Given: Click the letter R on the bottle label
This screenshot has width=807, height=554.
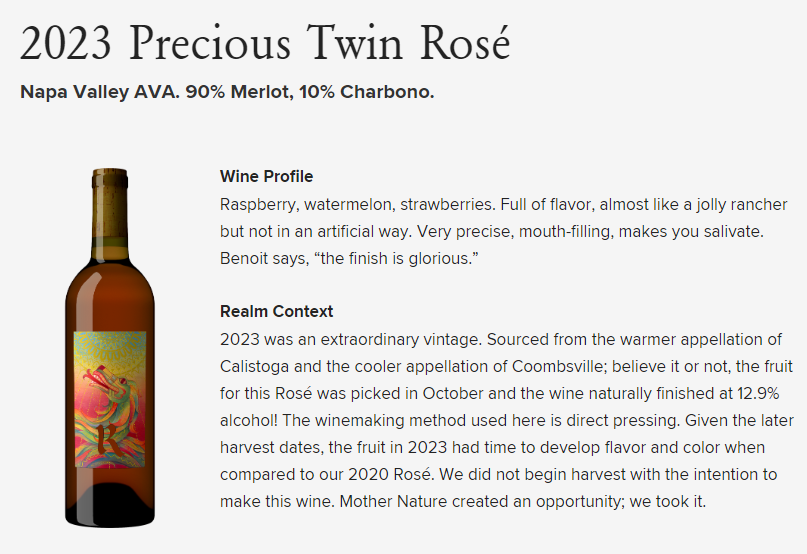Looking at the screenshot, I should click(x=108, y=440).
